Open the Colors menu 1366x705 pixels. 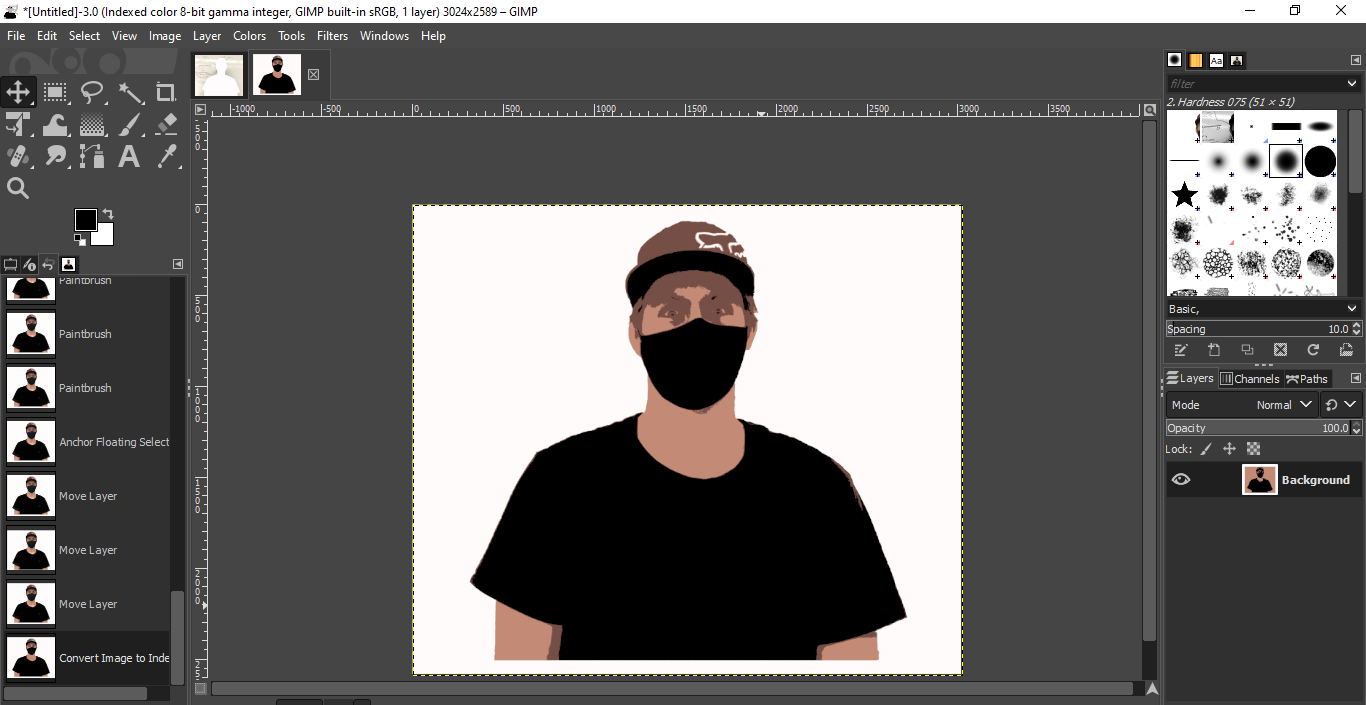click(249, 36)
